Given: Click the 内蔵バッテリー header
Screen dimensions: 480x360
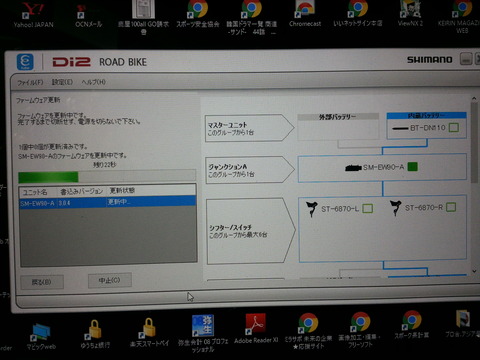Looking at the screenshot, I should 426,116.
